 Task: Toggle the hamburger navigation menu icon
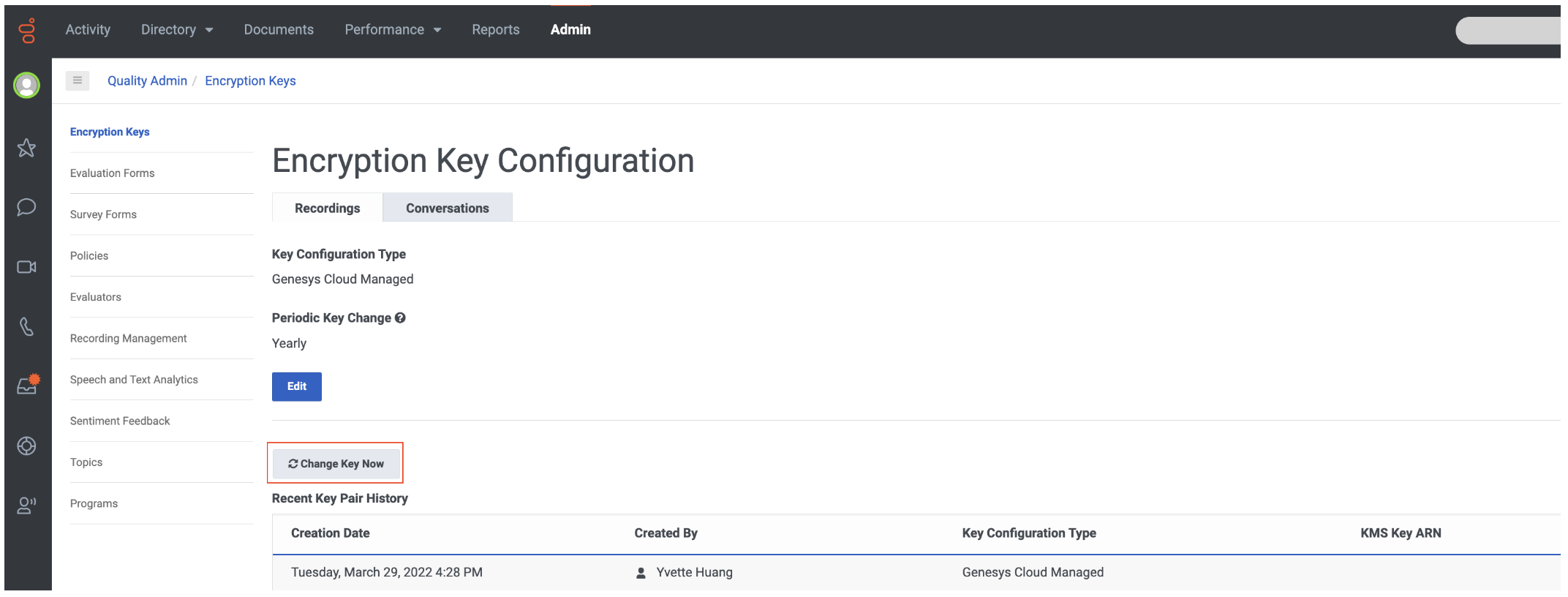78,80
